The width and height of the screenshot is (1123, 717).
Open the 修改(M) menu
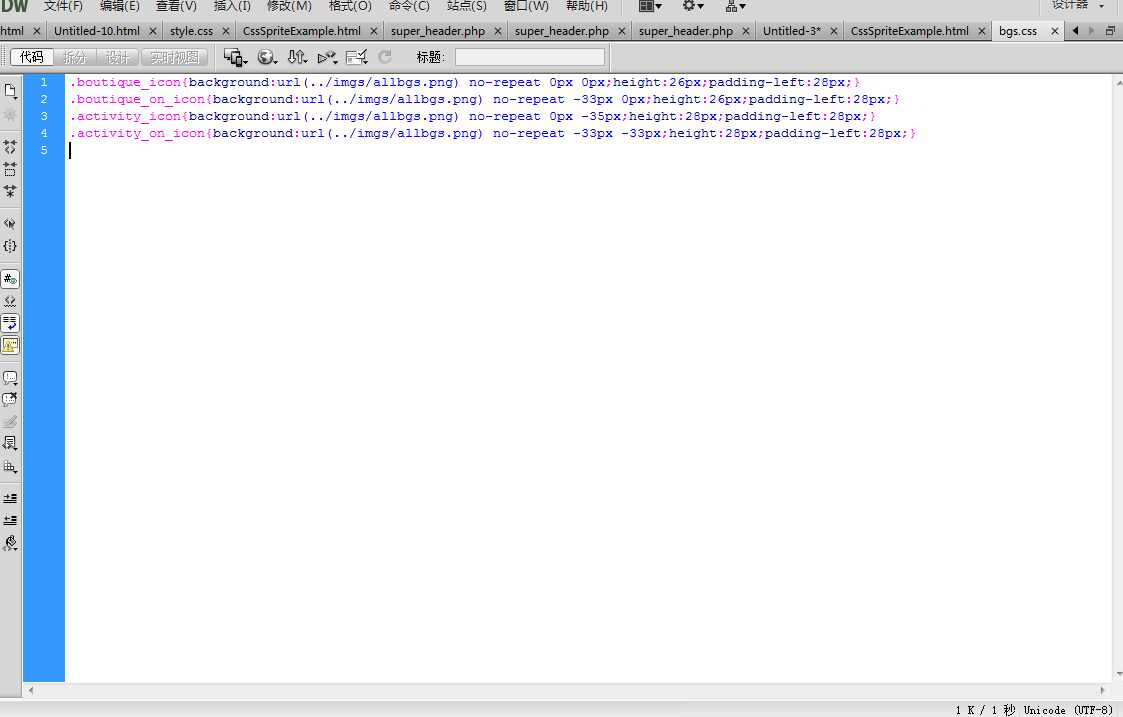tap(289, 6)
